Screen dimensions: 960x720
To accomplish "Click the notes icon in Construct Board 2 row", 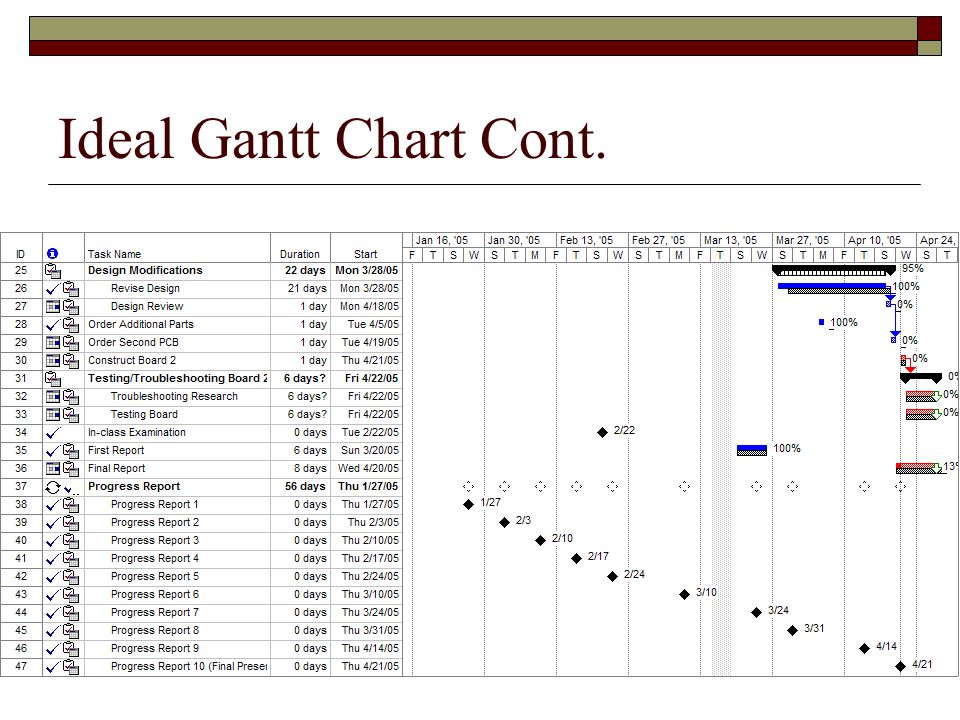I will (x=71, y=361).
